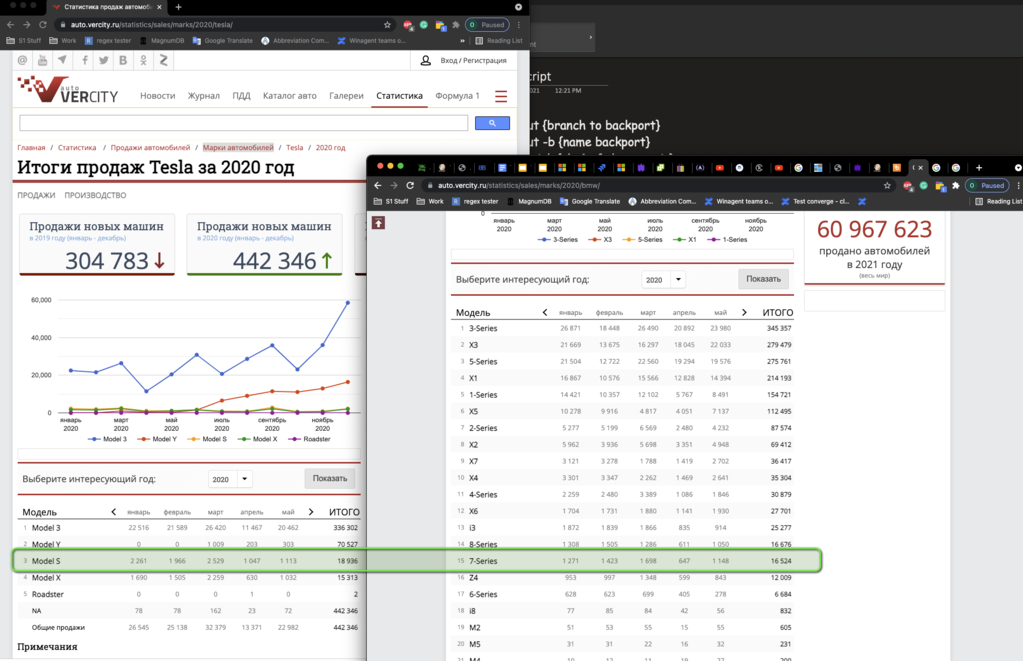This screenshot has height=661, width=1023.
Task: Bookmark the BMW page with the star icon
Action: (887, 185)
